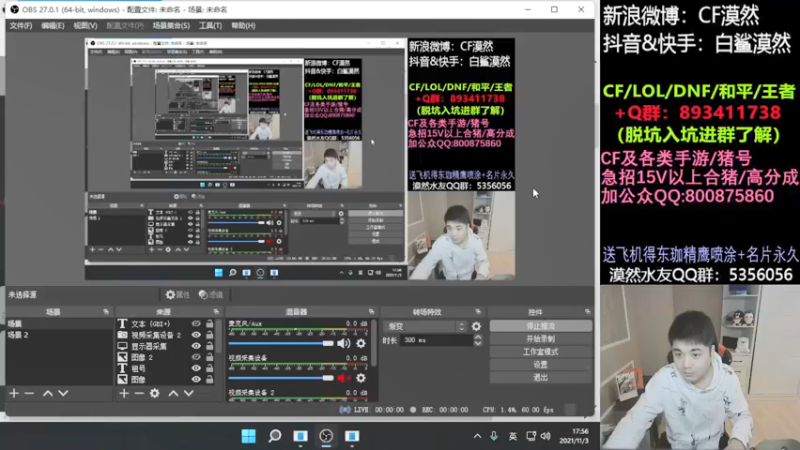Open the 英 input method indicator in tray
Screen dimensions: 800x450
[x=512, y=436]
